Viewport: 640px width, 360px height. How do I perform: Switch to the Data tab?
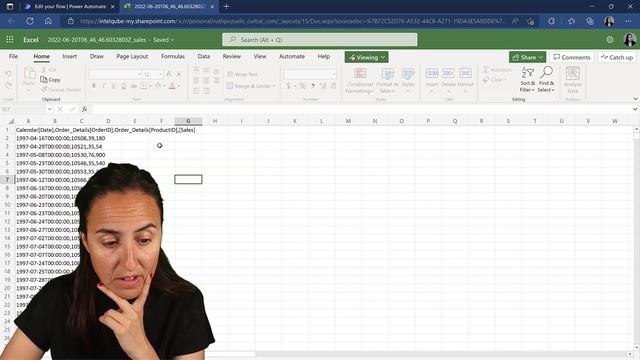(x=204, y=56)
